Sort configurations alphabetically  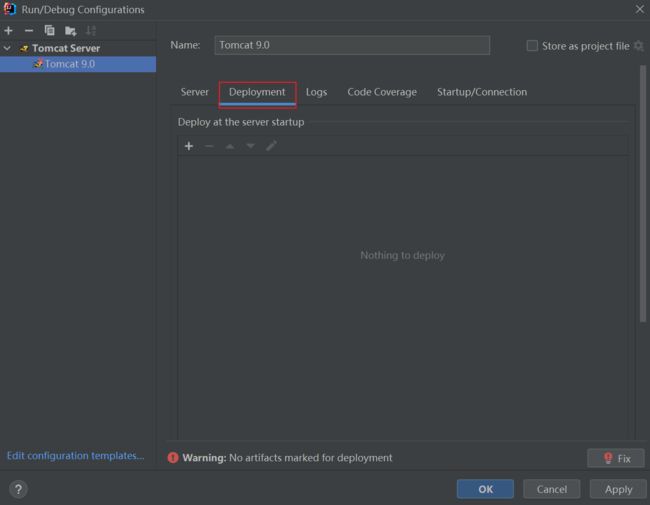(91, 31)
